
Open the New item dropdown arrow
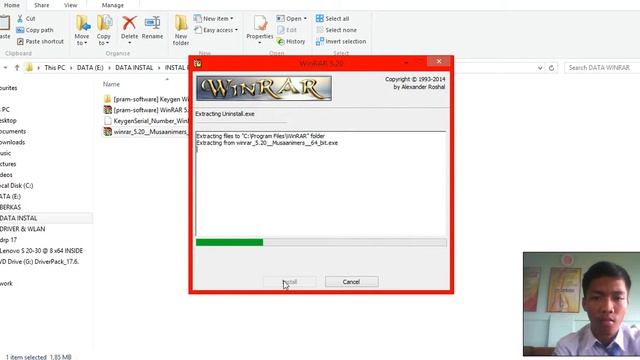click(232, 19)
